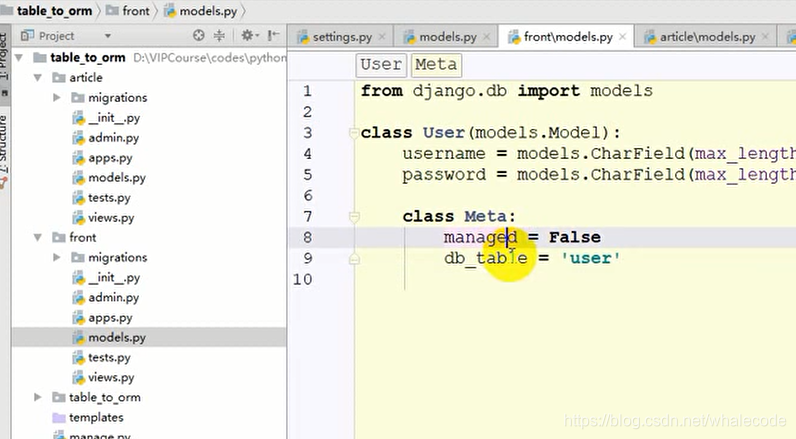
Task: Click the collapse all icon in Project panel
Action: pos(219,35)
